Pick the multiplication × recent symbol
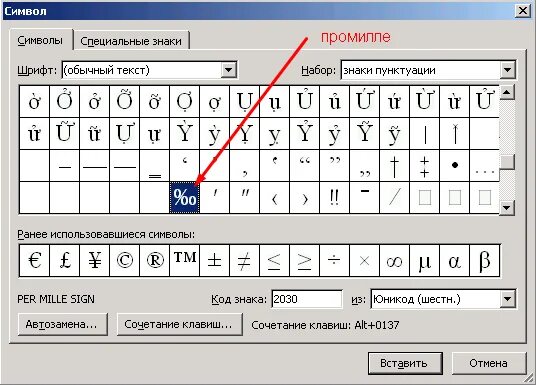The height and width of the screenshot is (385, 536). click(364, 261)
